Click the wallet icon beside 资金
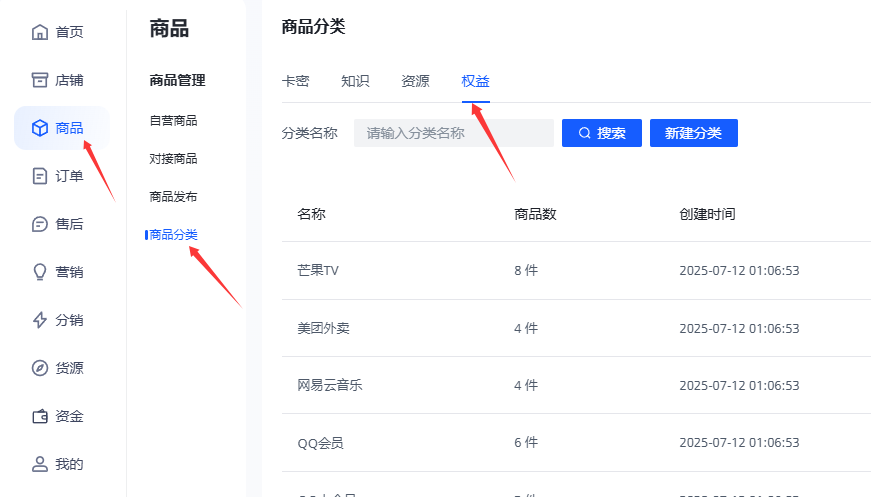This screenshot has width=871, height=497. click(x=39, y=416)
